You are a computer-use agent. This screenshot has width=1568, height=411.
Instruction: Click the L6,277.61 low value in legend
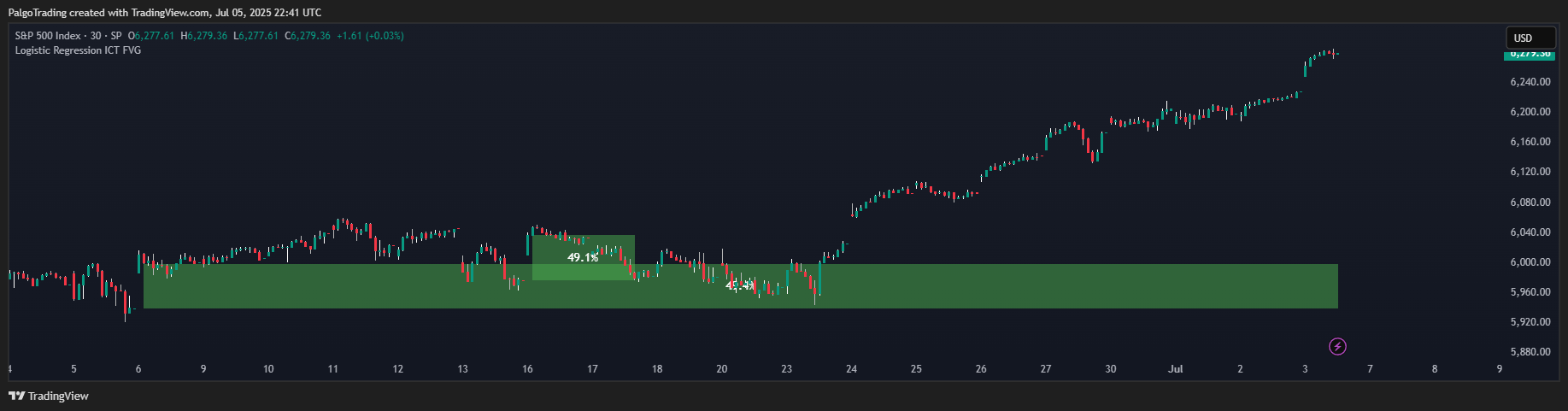[255, 36]
